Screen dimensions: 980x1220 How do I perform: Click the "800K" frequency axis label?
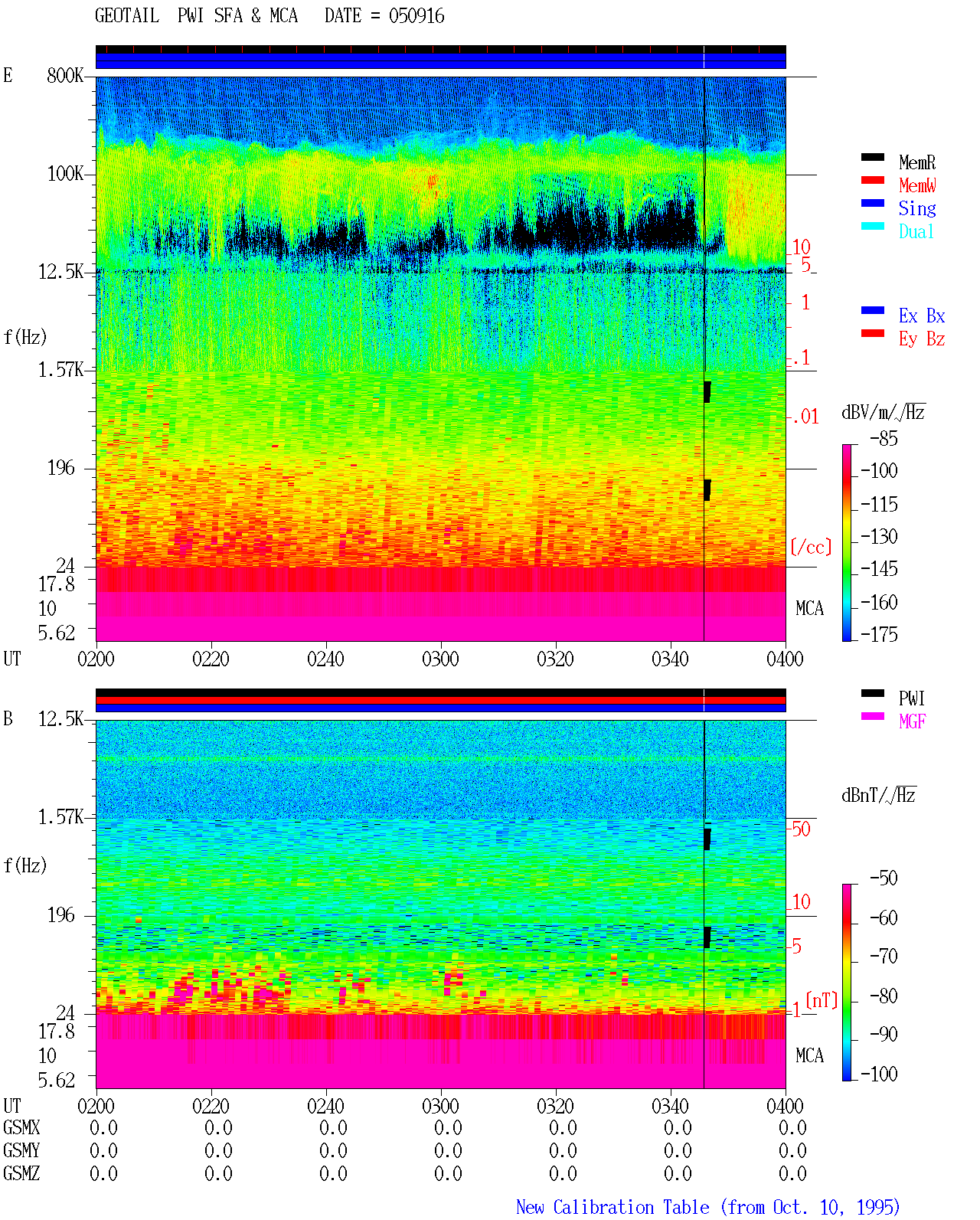click(65, 76)
